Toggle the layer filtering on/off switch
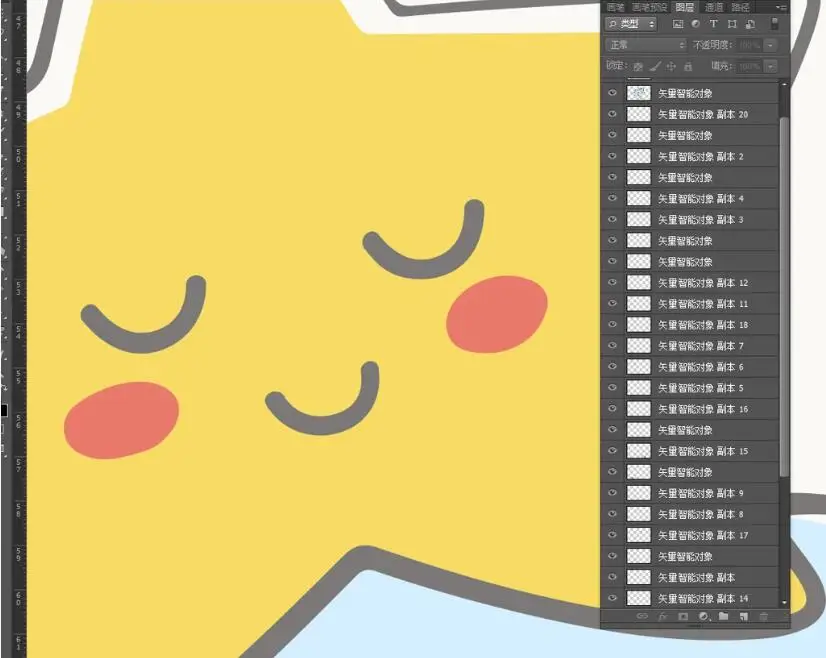 tap(774, 24)
